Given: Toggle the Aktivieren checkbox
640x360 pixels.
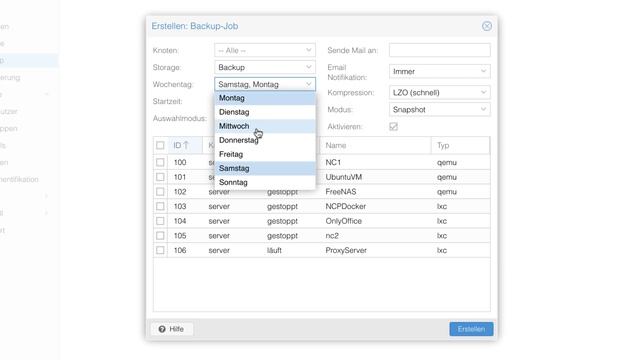Looking at the screenshot, I should [393, 127].
